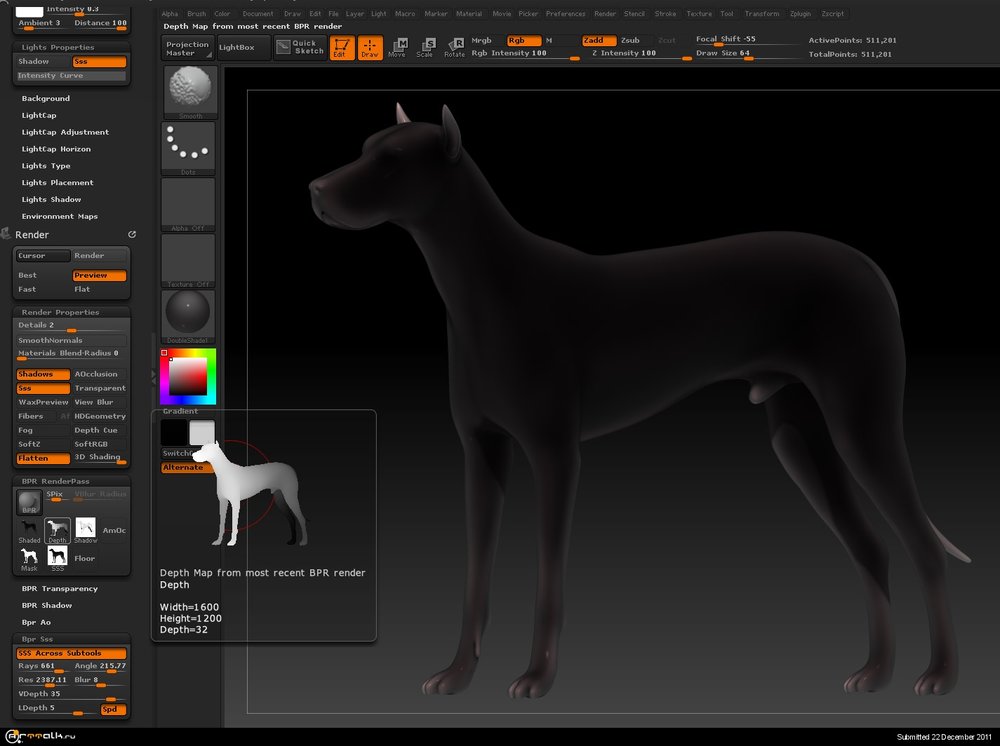Open the Dots stroke type selector
The image size is (1000, 746).
188,147
